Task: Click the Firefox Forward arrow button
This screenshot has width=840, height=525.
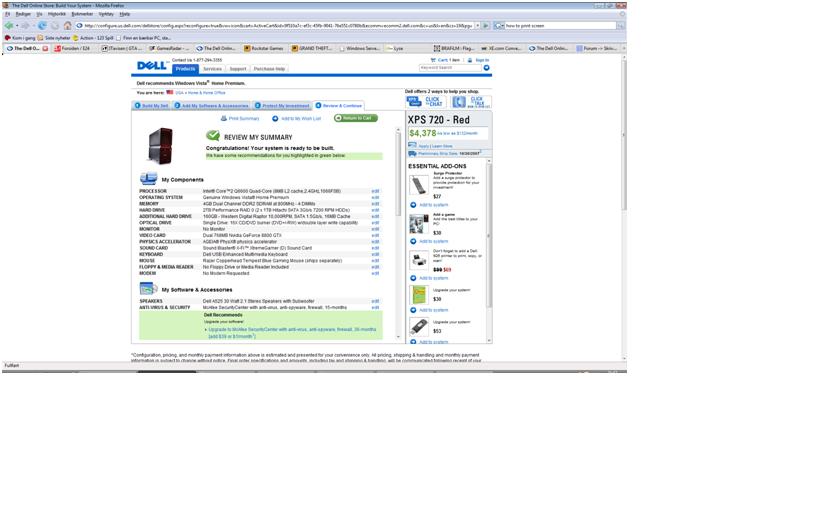Action: (25, 25)
